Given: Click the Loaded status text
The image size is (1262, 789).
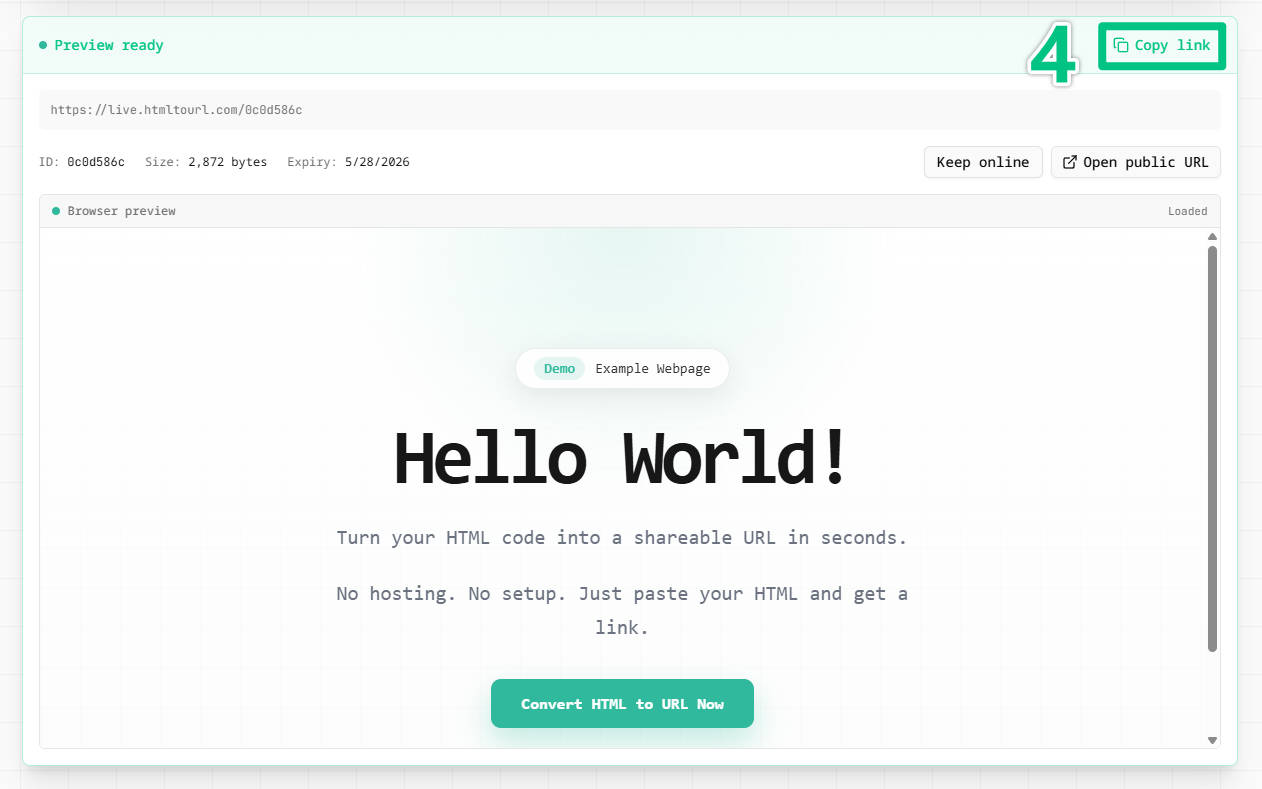Looking at the screenshot, I should click(1188, 211).
